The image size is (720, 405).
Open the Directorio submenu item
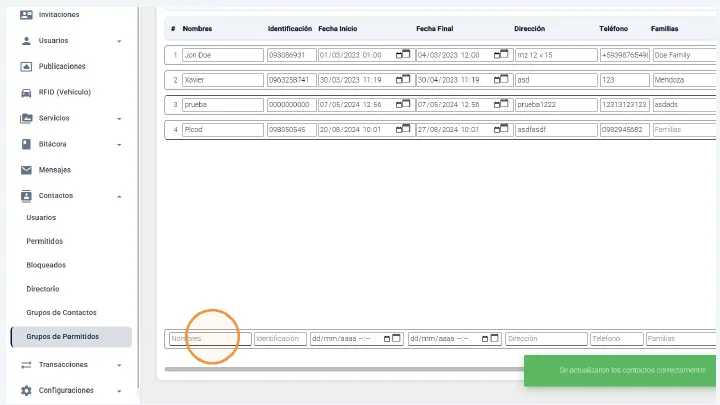click(43, 289)
